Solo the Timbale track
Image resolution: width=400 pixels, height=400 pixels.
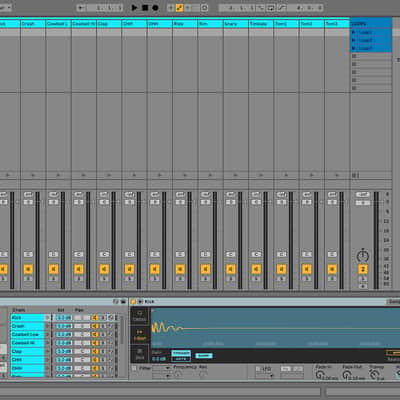[x=256, y=279]
